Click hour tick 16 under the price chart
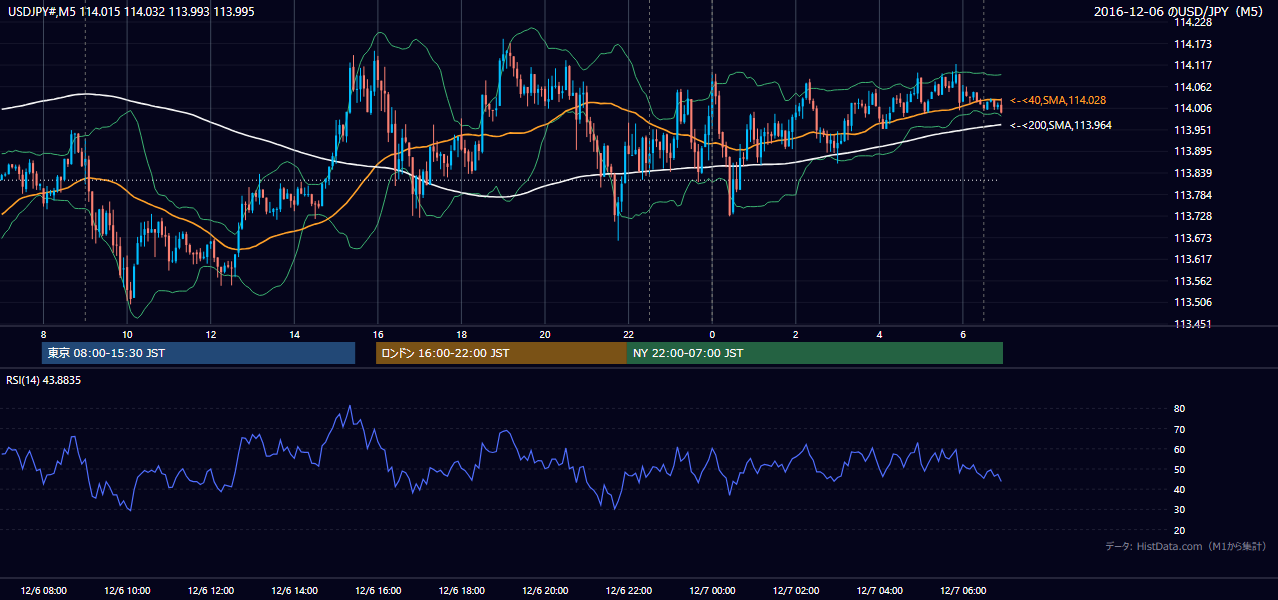Screen dimensions: 1278x600 [377, 334]
